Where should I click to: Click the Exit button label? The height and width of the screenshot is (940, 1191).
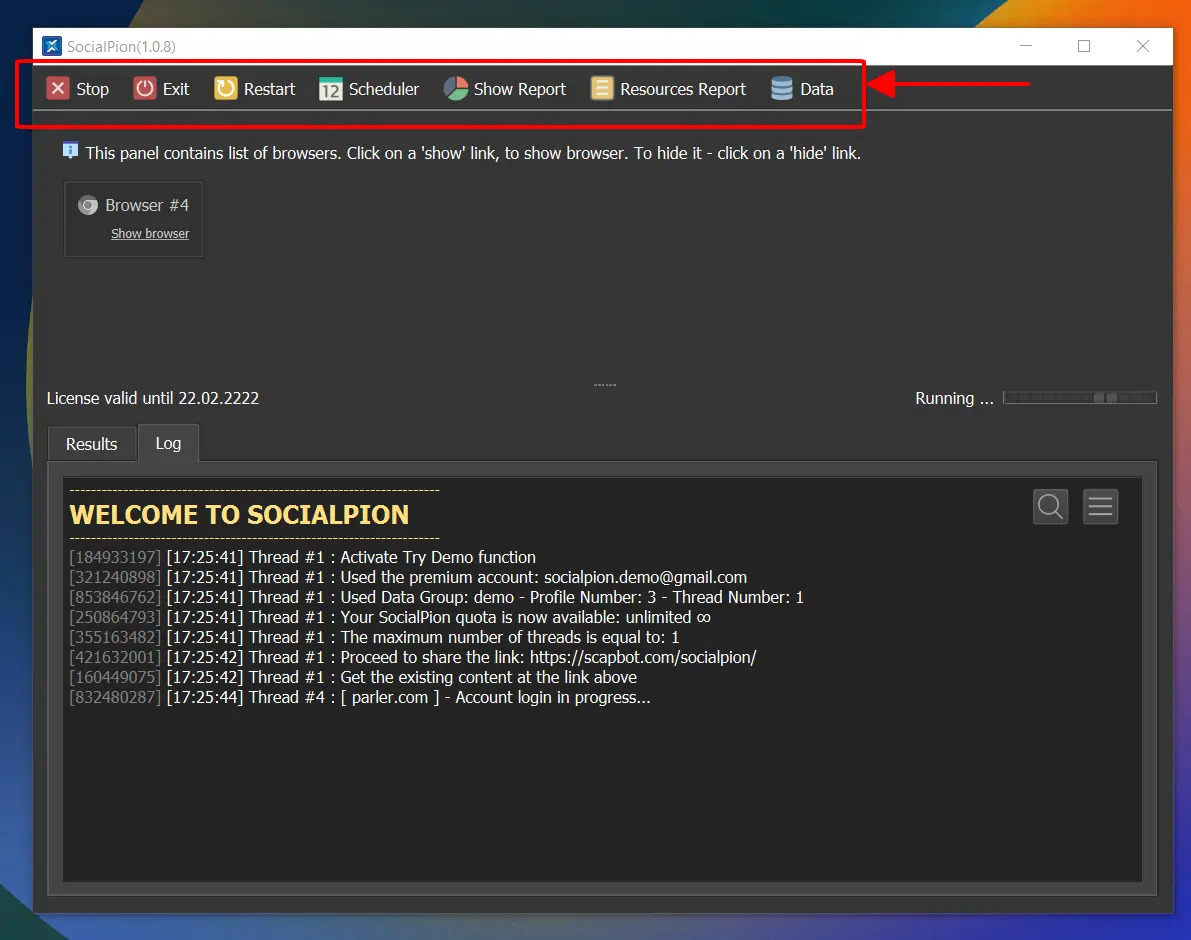(176, 90)
